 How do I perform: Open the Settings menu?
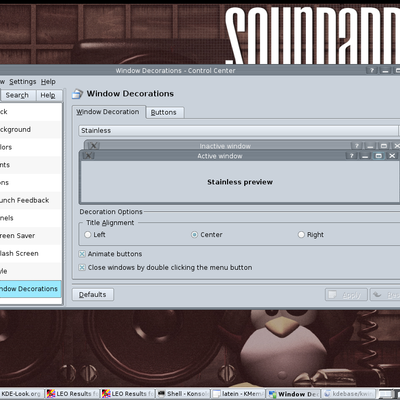23,82
